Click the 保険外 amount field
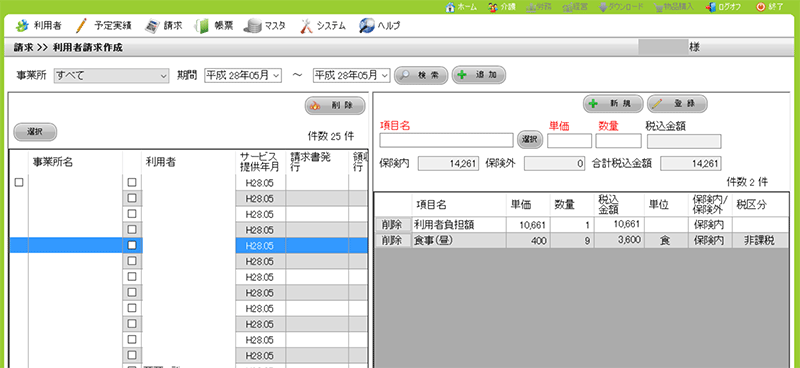This screenshot has width=800, height=368. pos(555,164)
